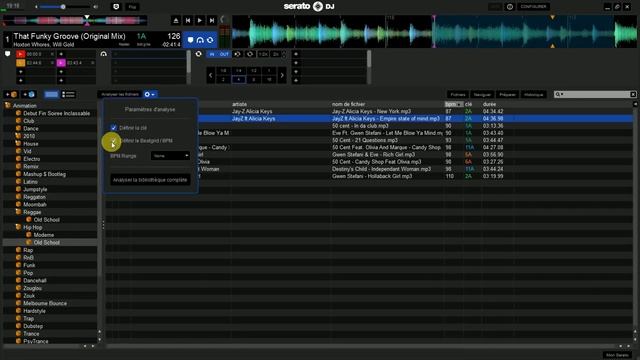The image size is (640, 360).
Task: Sort the library by the clé column
Action: (469, 104)
